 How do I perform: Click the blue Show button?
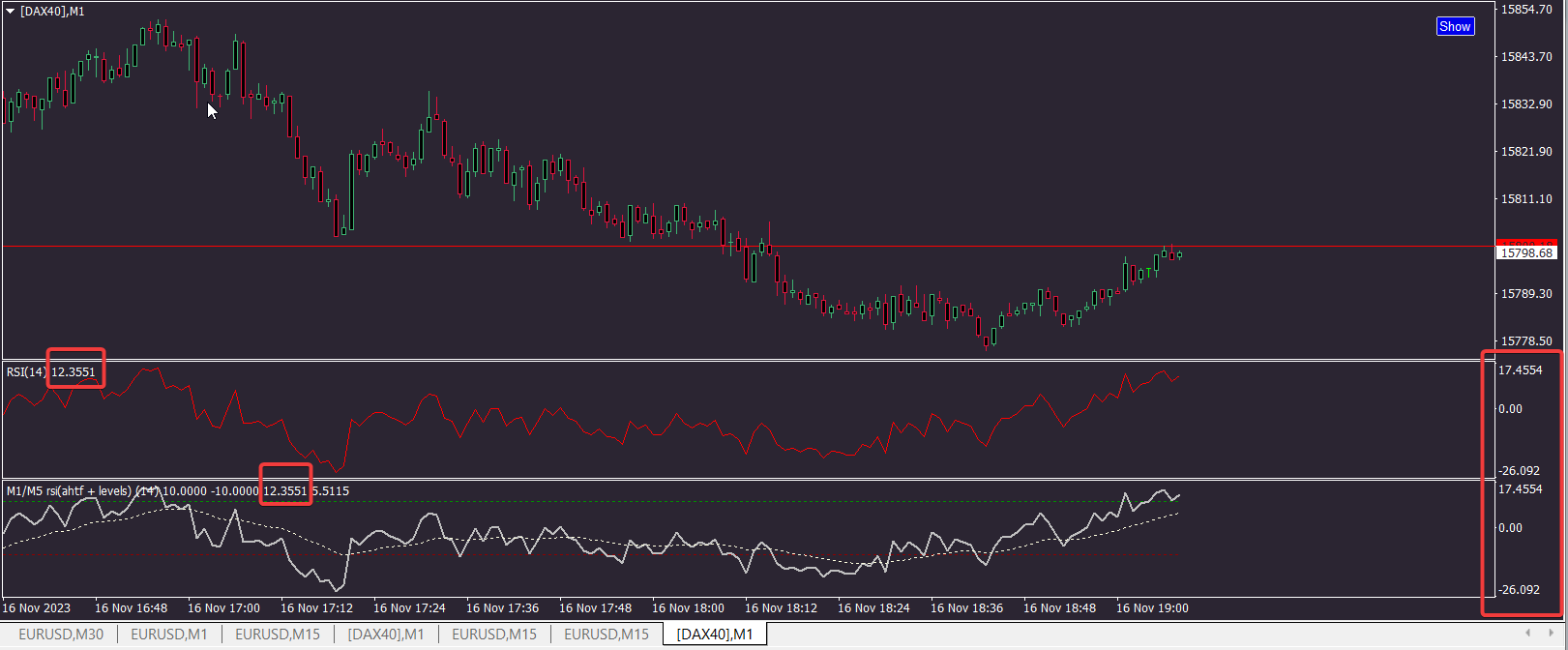tap(1455, 27)
